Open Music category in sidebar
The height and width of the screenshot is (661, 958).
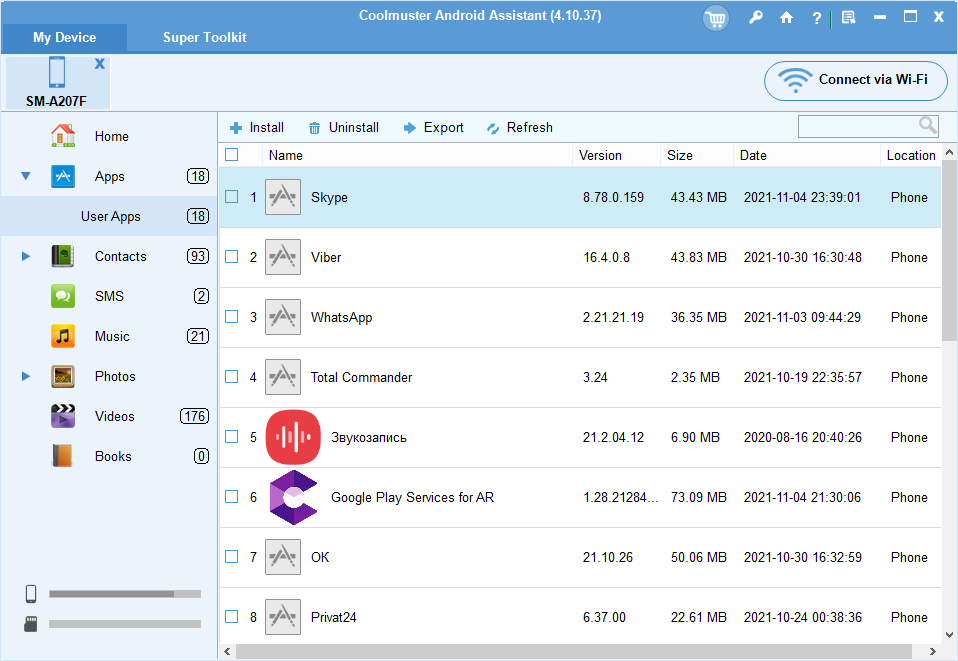[x=112, y=337]
